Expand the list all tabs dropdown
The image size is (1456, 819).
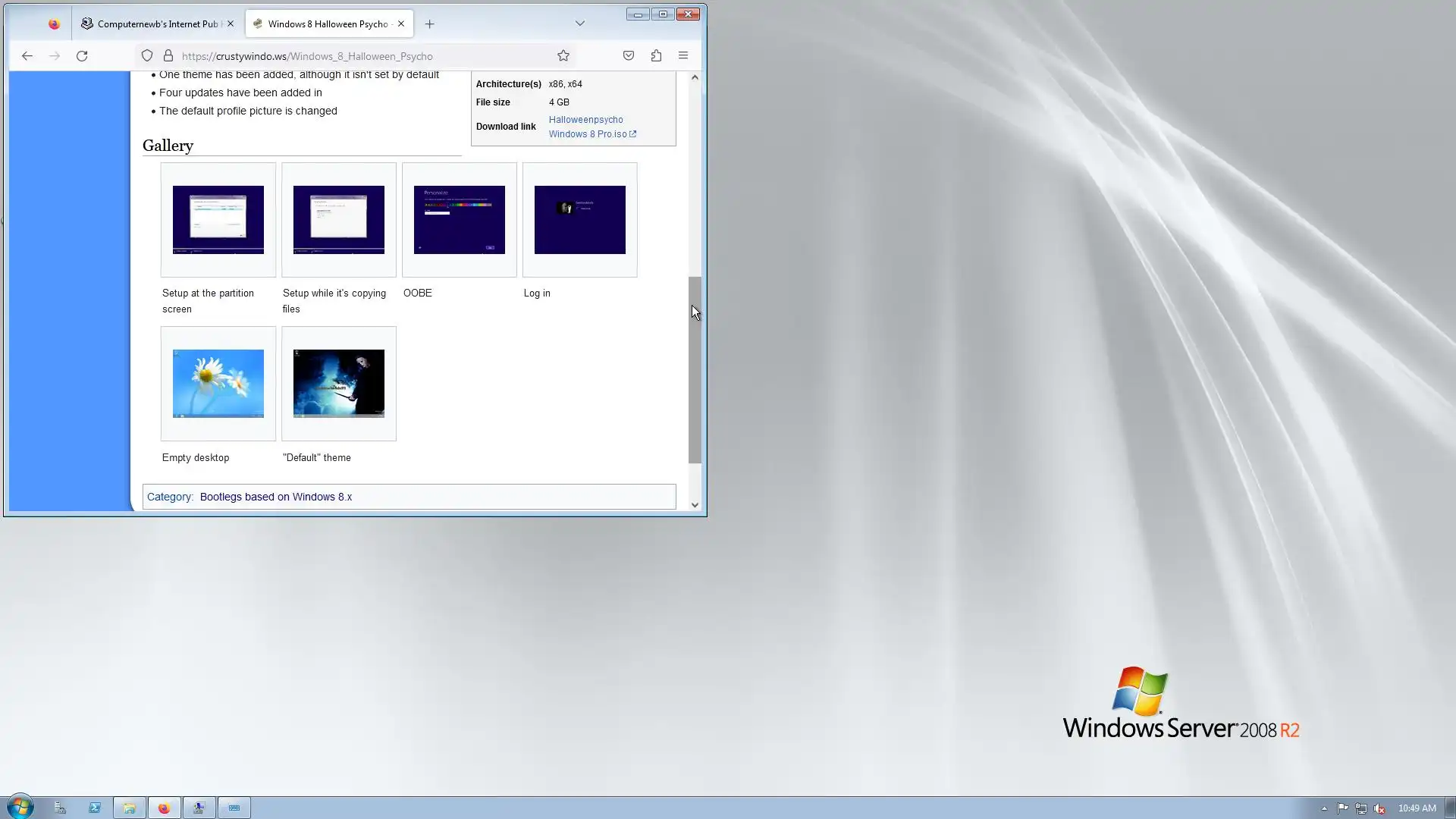point(580,24)
